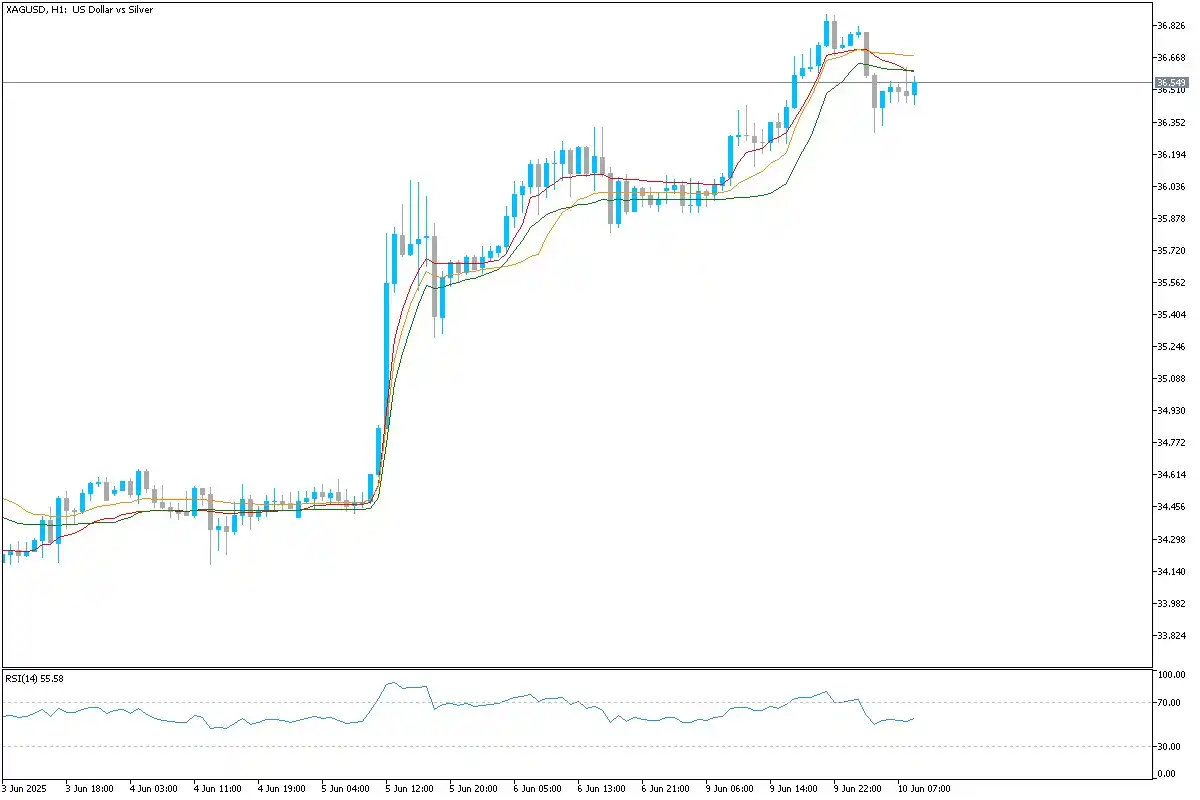Viewport: 1200px width, 800px height.
Task: Click the 36.668 price axis label
Action: pos(1171,58)
